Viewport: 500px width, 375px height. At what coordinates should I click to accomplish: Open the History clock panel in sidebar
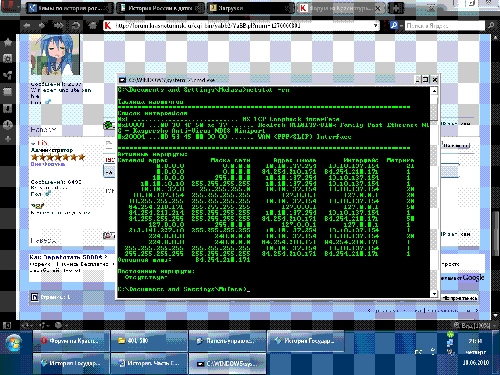click(x=8, y=125)
